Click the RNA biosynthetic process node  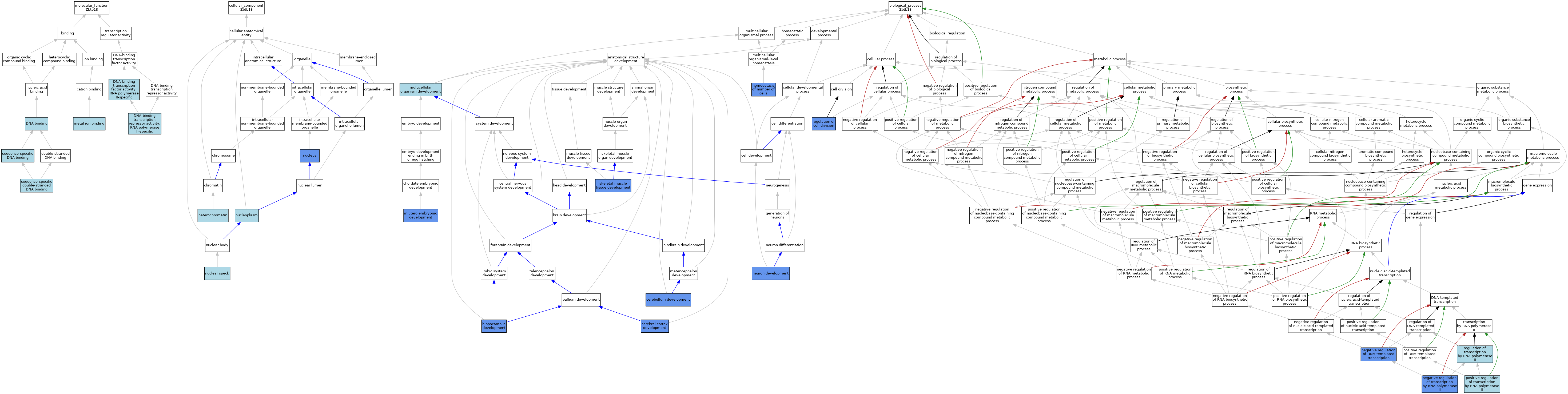(1365, 245)
